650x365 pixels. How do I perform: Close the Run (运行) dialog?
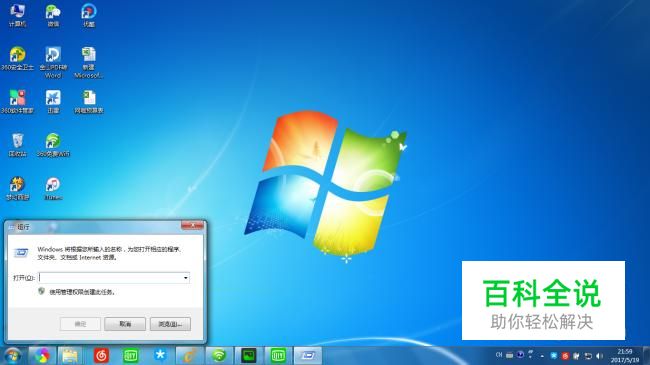(x=192, y=225)
